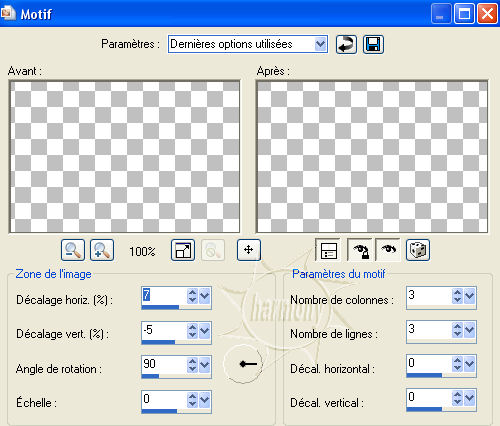Click the proof eye preview button

(388, 250)
